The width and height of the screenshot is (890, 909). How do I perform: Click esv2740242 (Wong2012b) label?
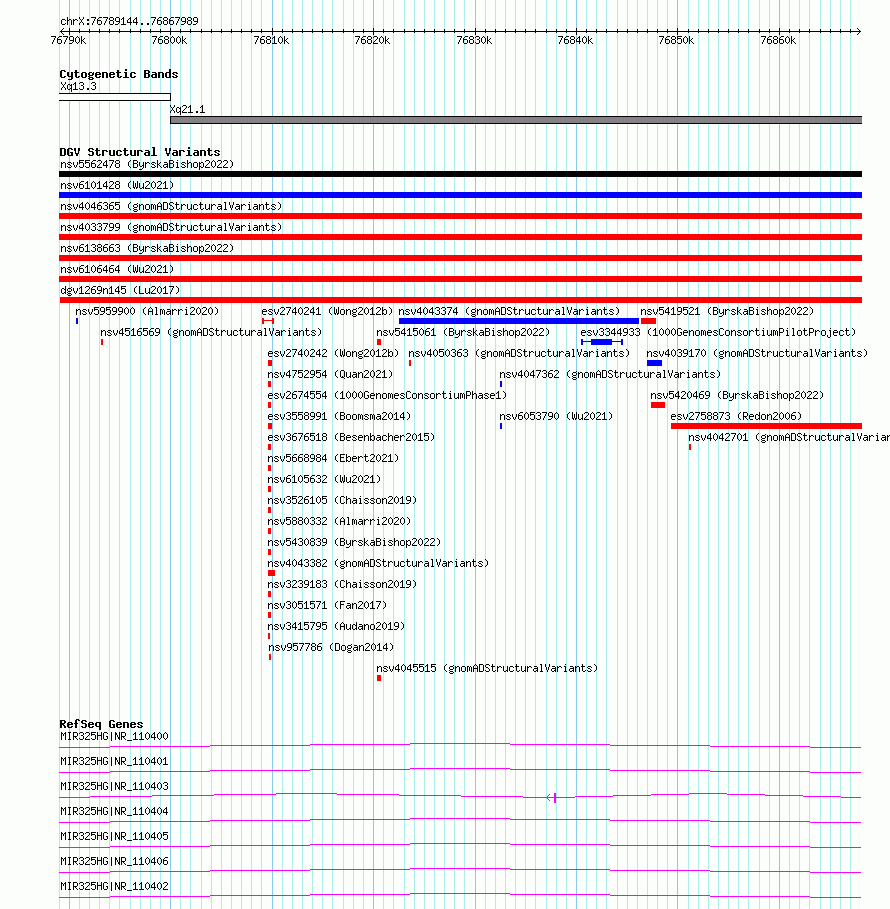(333, 353)
